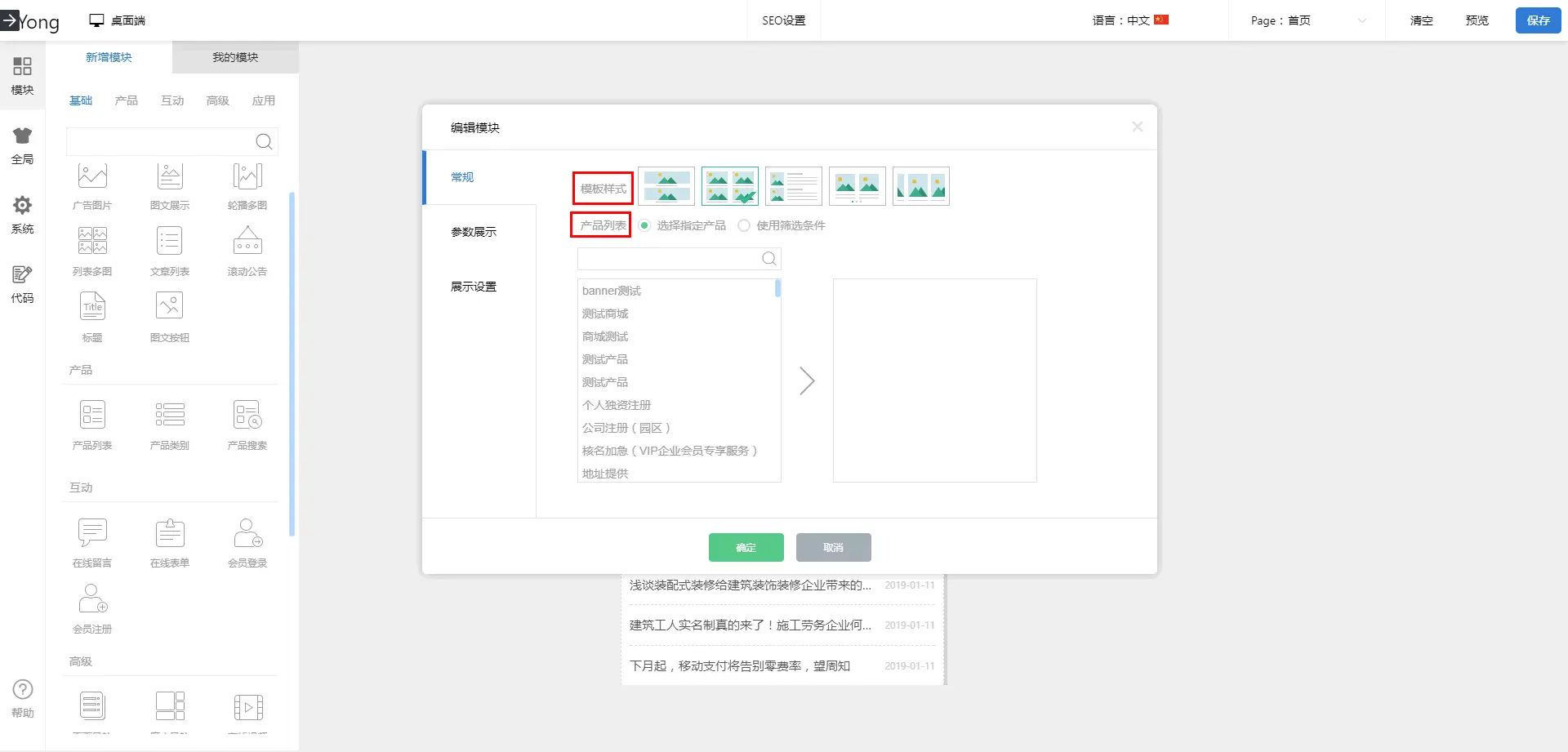
Task: Pick the 滚动公告 module icon
Action: click(x=247, y=243)
